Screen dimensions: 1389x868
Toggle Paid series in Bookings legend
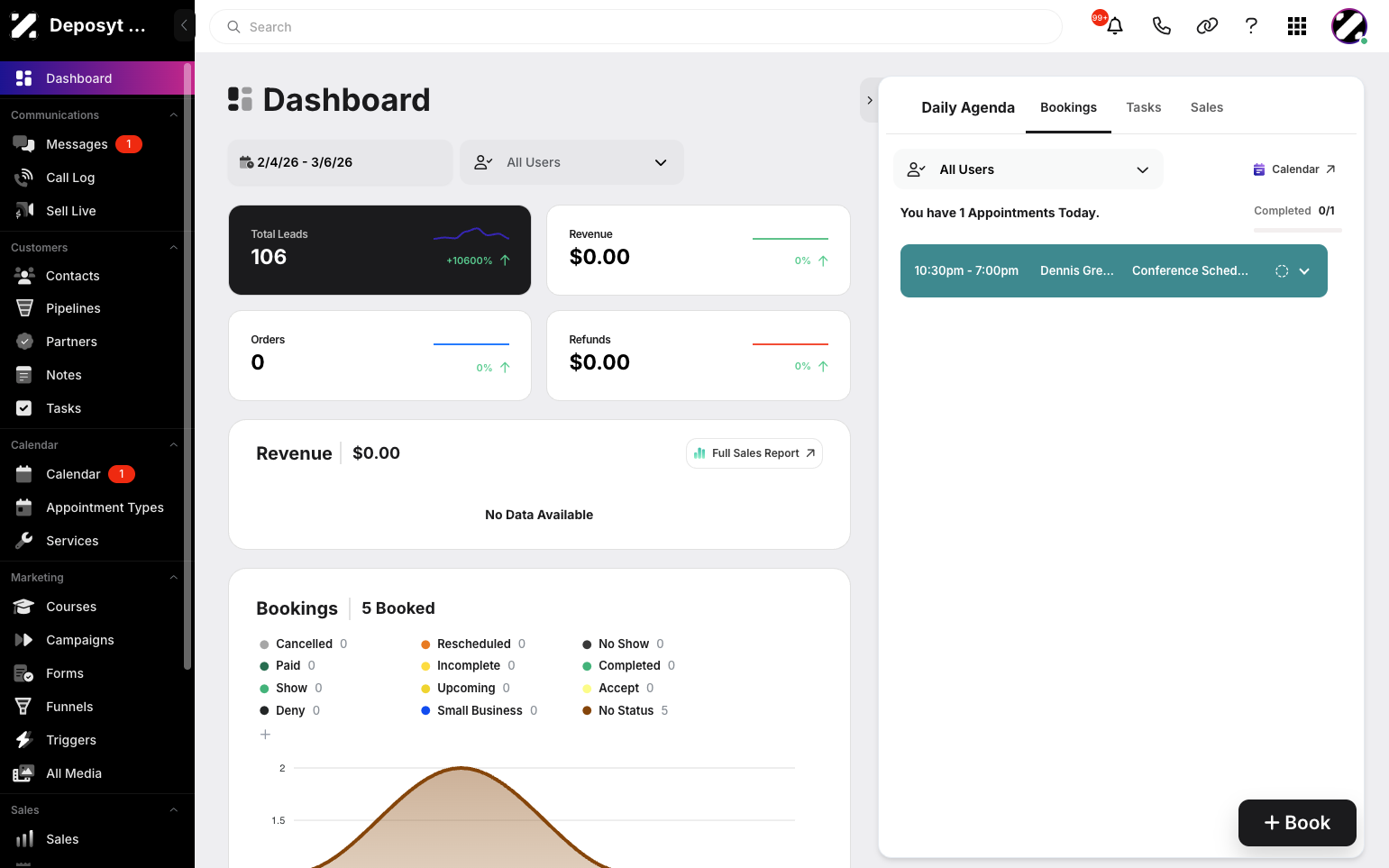[x=288, y=665]
